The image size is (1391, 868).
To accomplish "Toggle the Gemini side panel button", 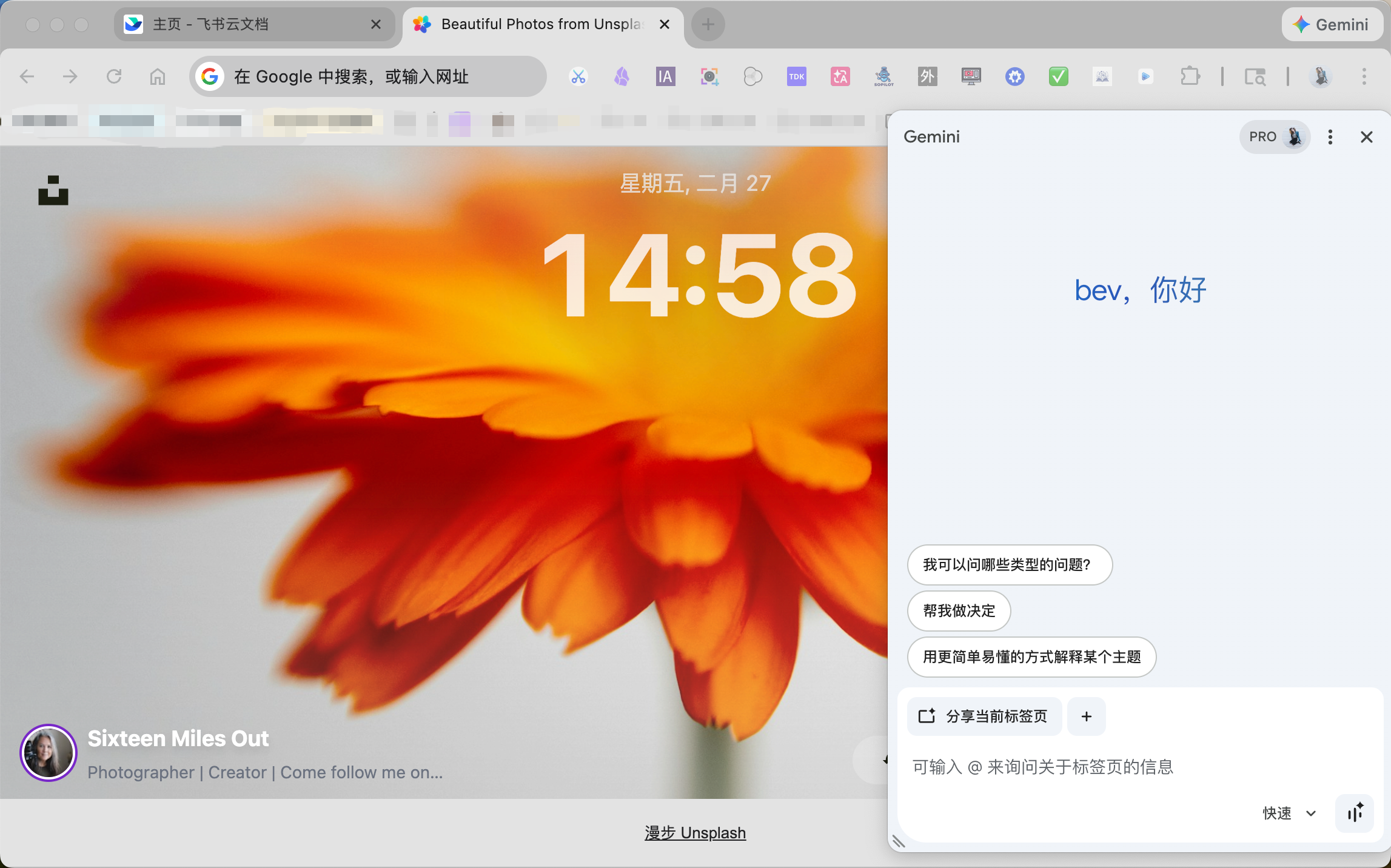I will pyautogui.click(x=1332, y=24).
